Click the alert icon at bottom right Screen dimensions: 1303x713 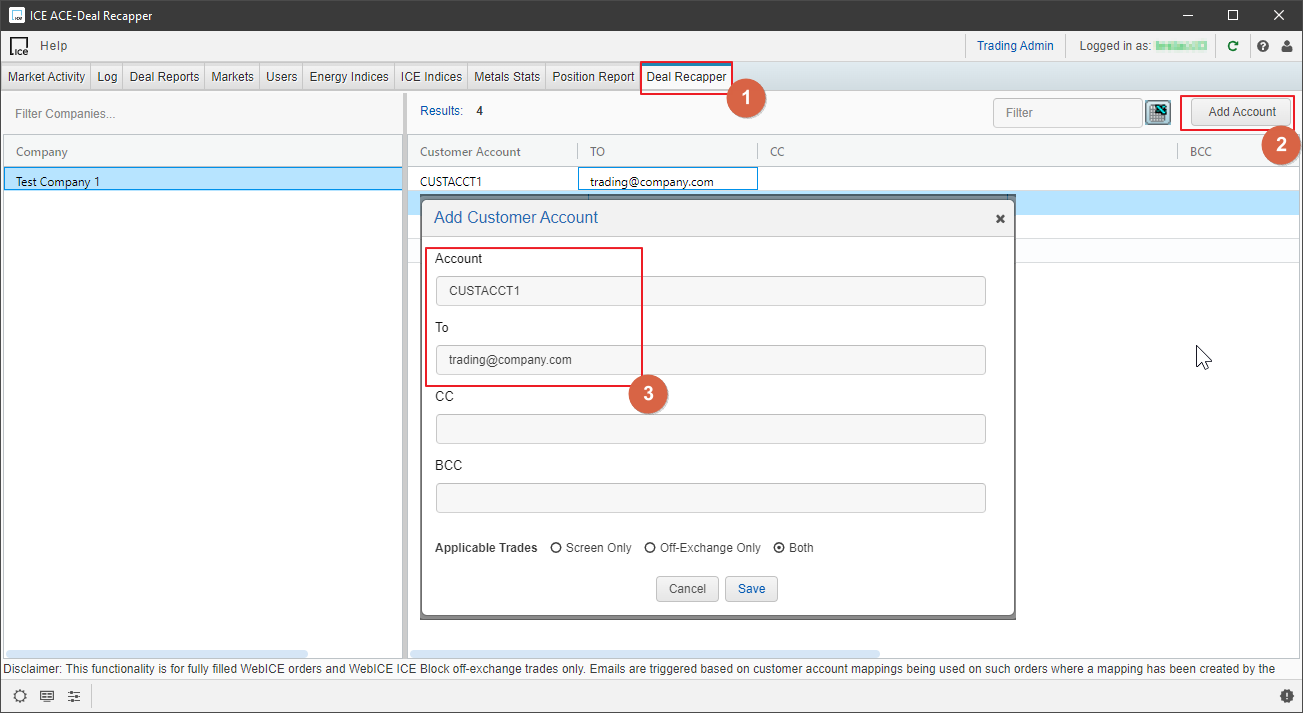pos(1286,696)
